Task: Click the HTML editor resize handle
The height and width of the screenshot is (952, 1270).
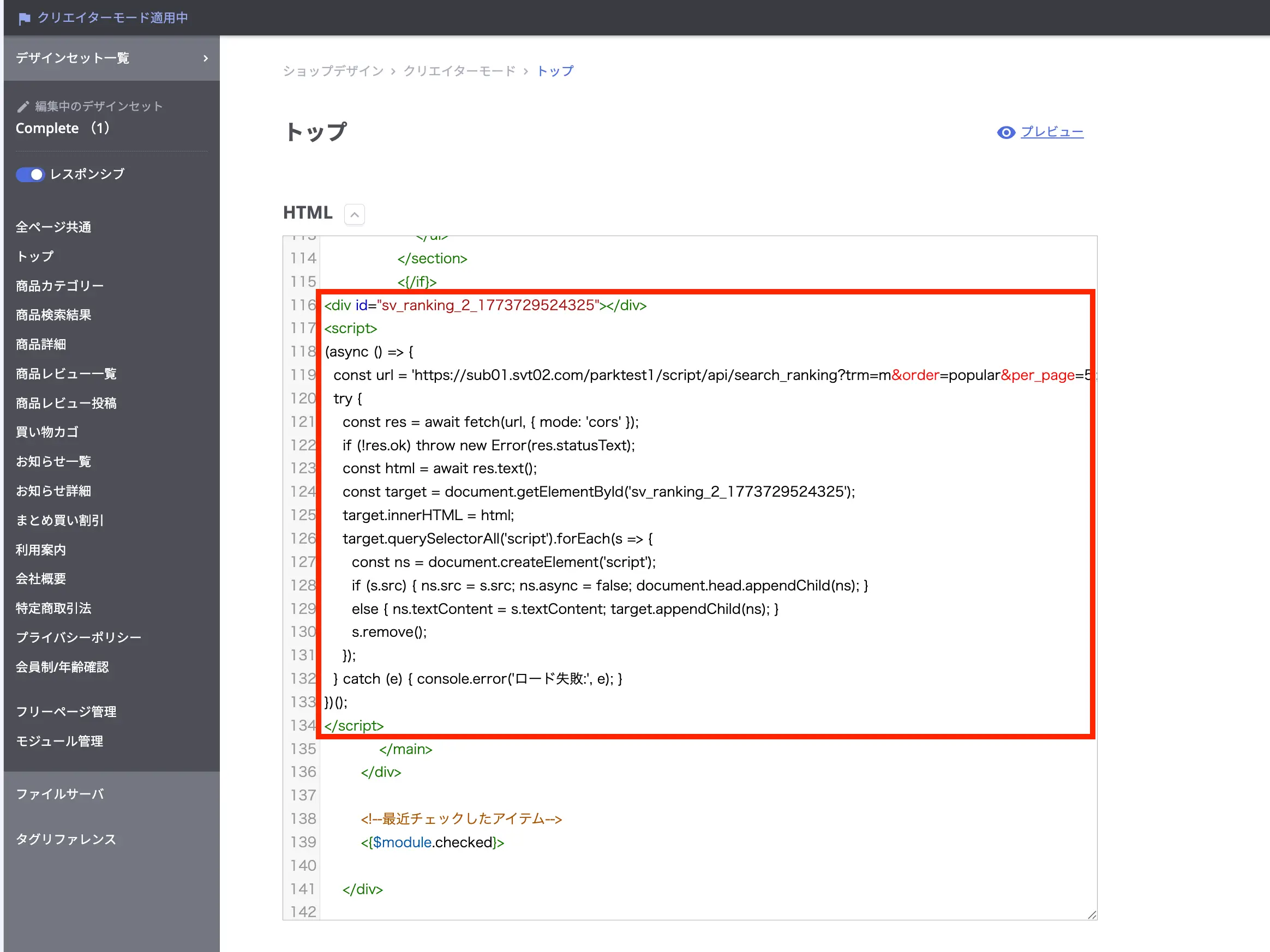Action: pos(1092,915)
